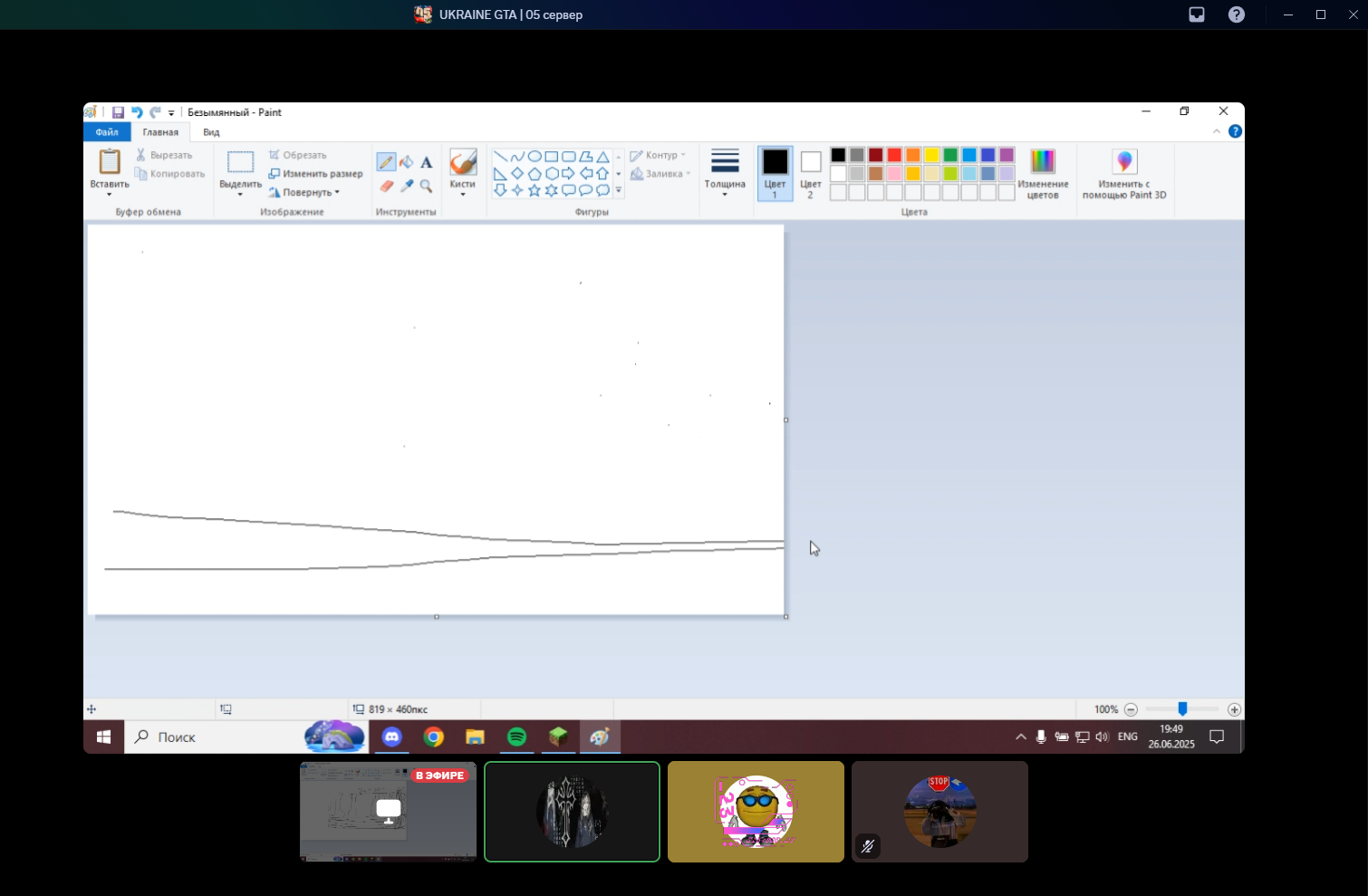Choose the Diamond shape

pos(517,174)
